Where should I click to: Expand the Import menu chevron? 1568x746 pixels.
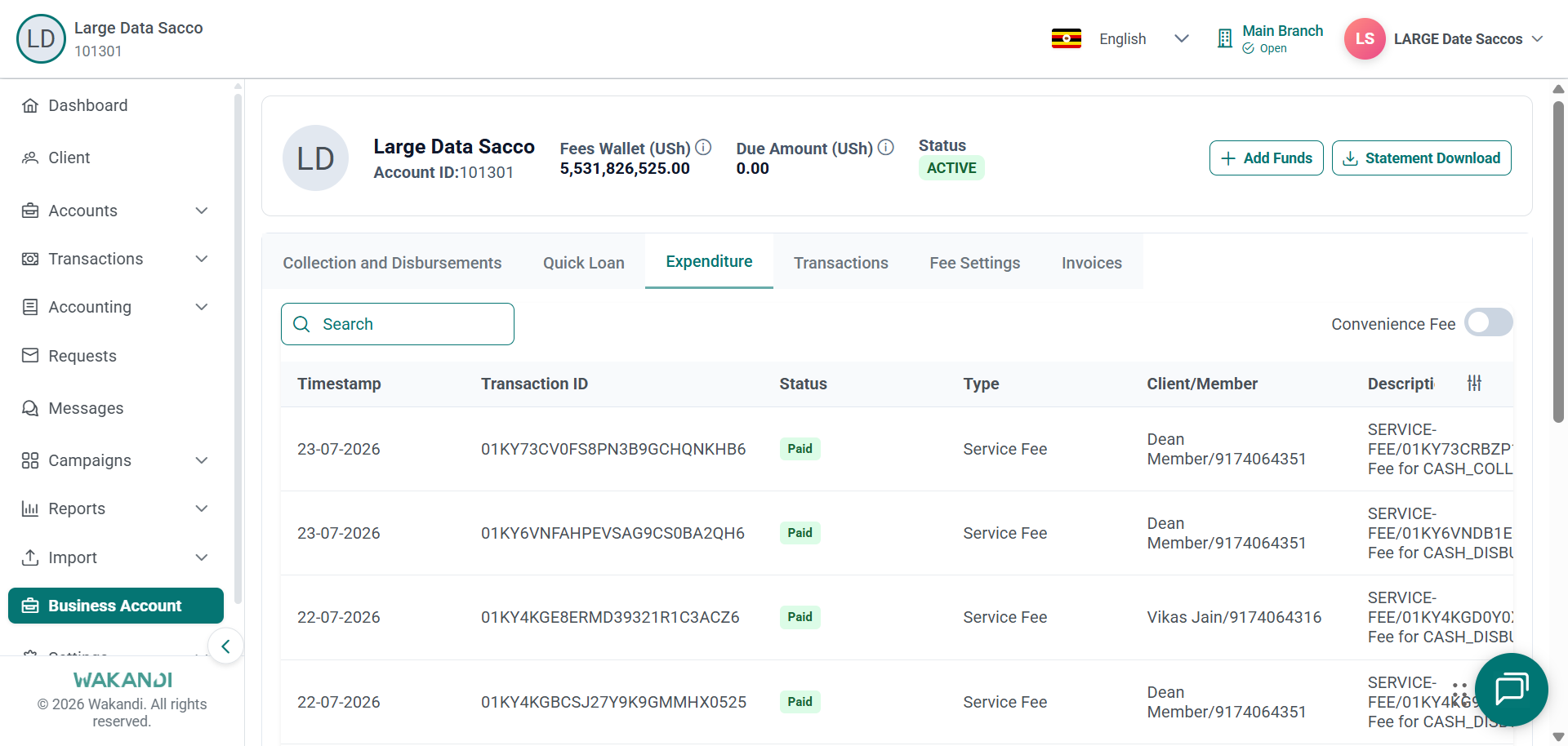202,557
